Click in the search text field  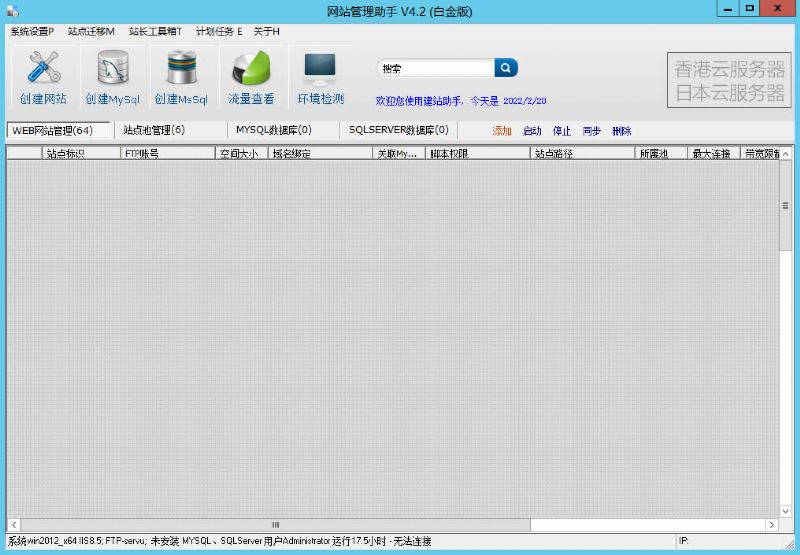436,69
